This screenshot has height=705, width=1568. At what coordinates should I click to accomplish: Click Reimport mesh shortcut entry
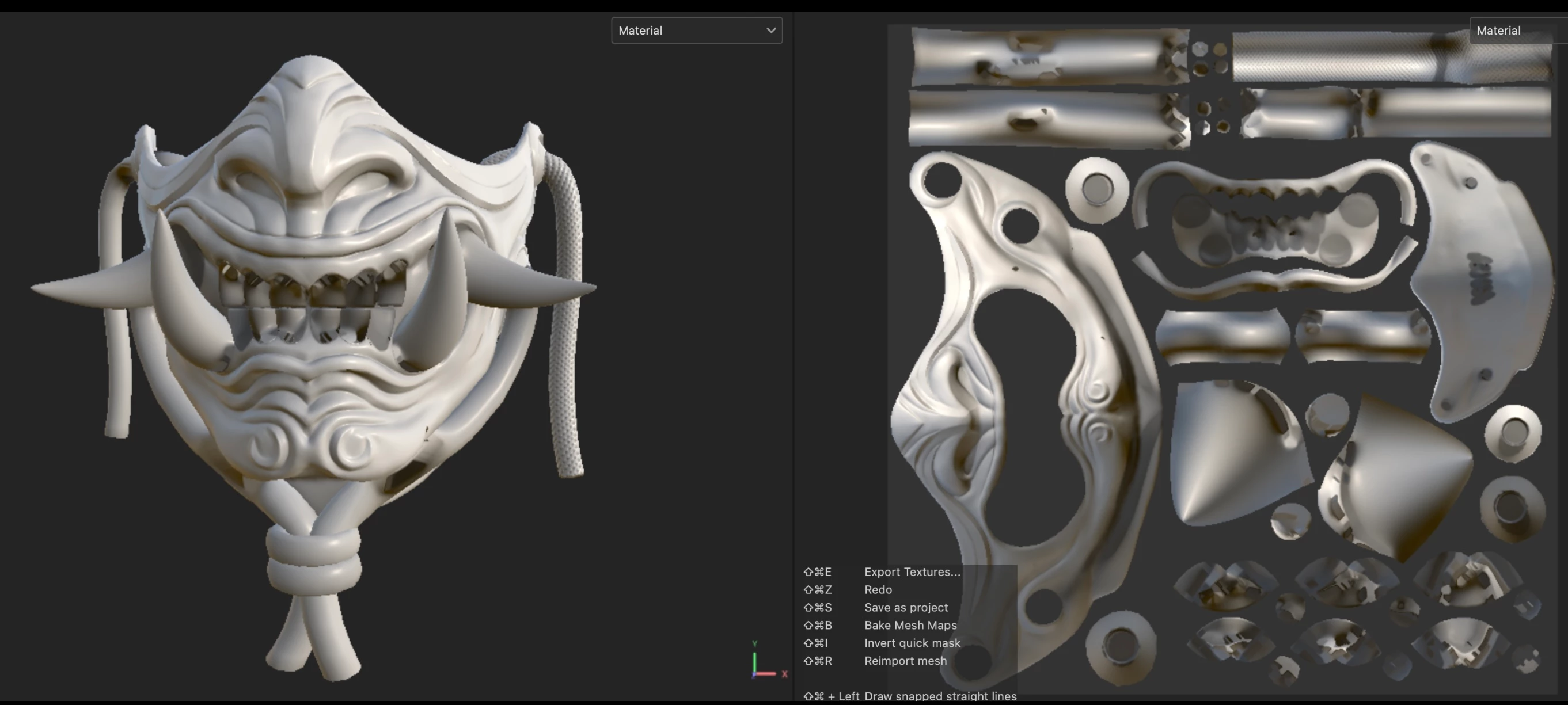905,661
